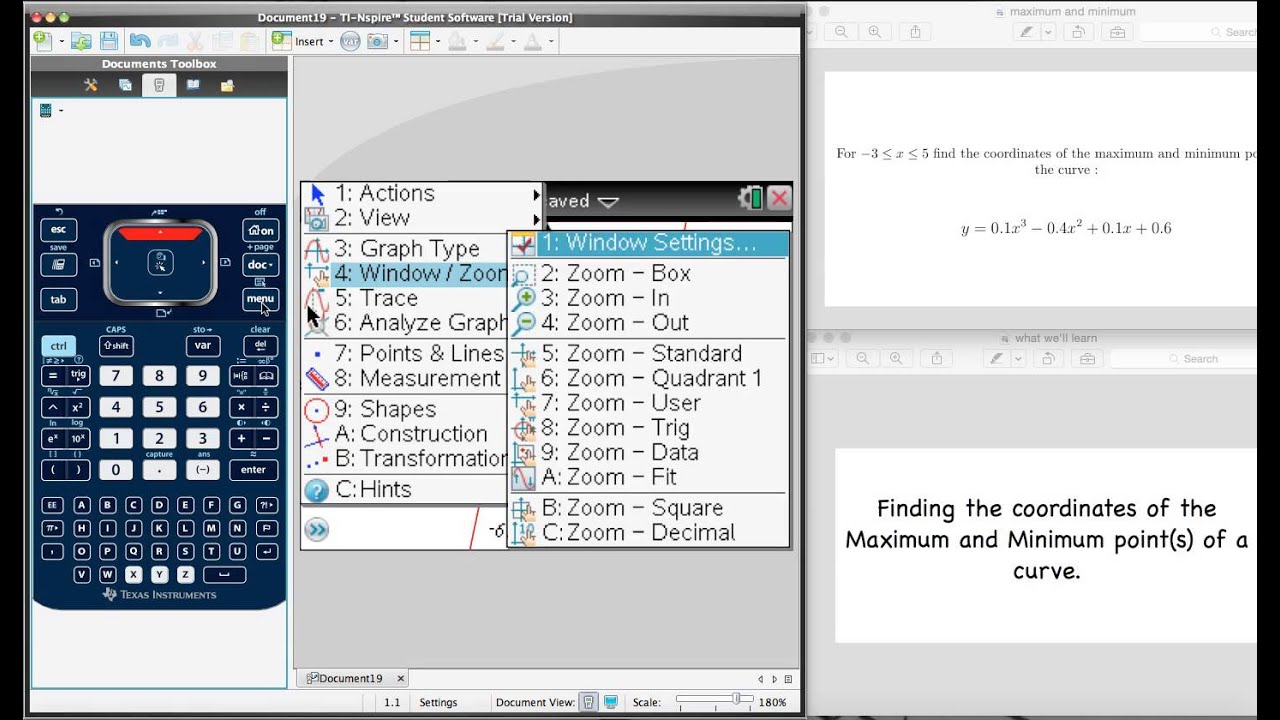Click the var key on calculator

click(x=203, y=346)
